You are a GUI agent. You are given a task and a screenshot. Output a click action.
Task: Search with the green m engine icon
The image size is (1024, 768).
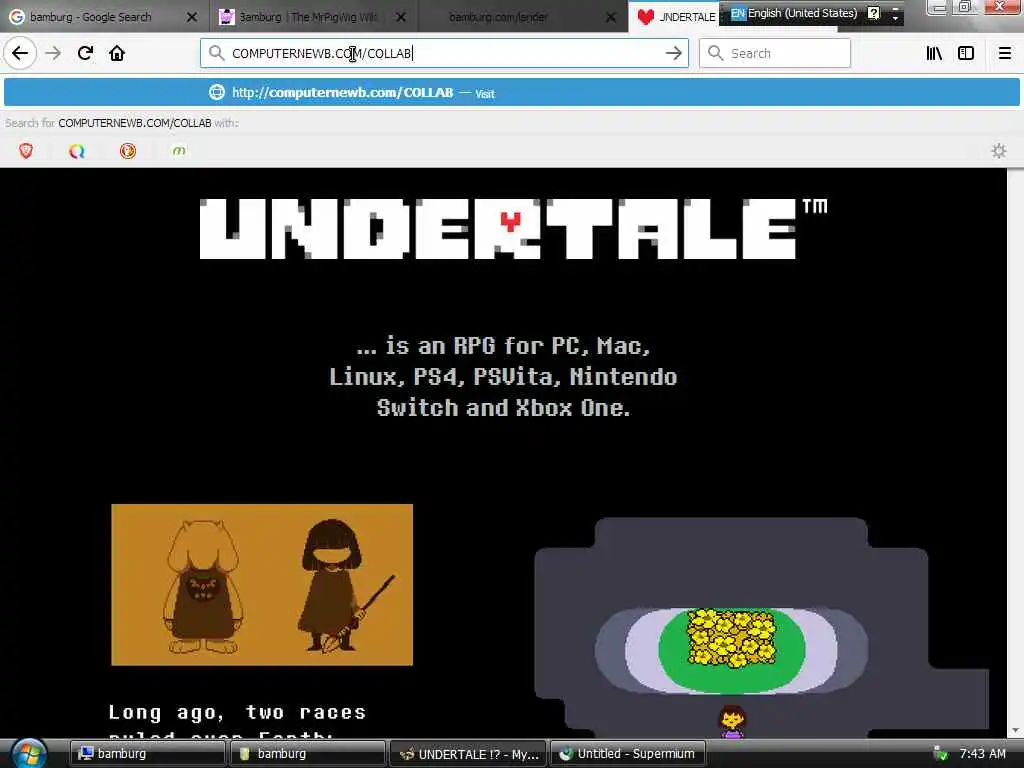[x=179, y=151]
